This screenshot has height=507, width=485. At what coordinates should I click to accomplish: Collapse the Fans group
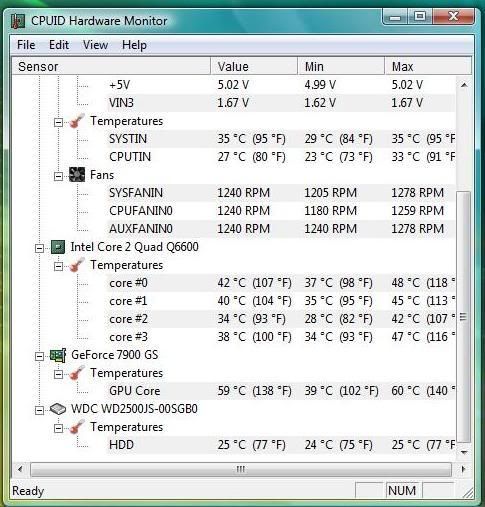pyautogui.click(x=58, y=176)
